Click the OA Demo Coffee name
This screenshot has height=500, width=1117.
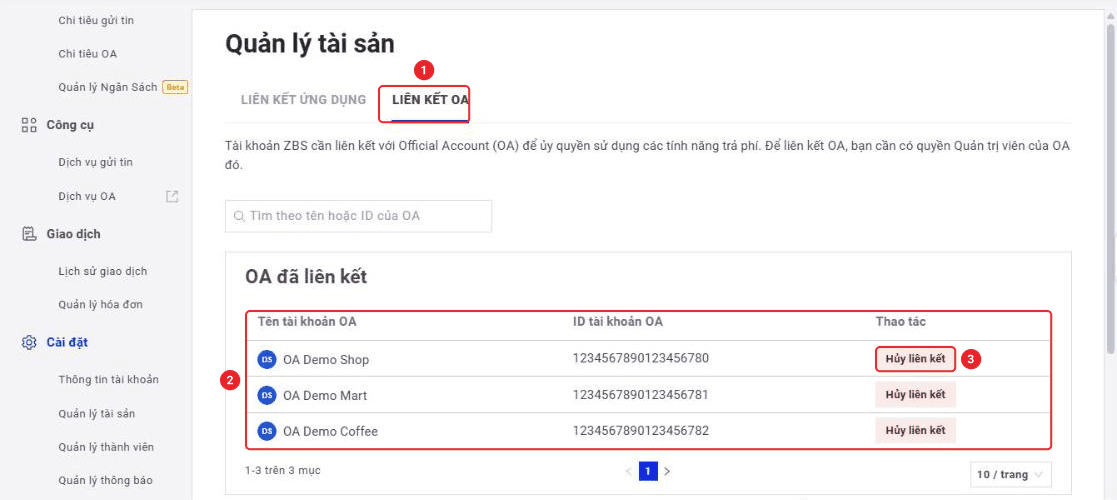click(x=331, y=432)
